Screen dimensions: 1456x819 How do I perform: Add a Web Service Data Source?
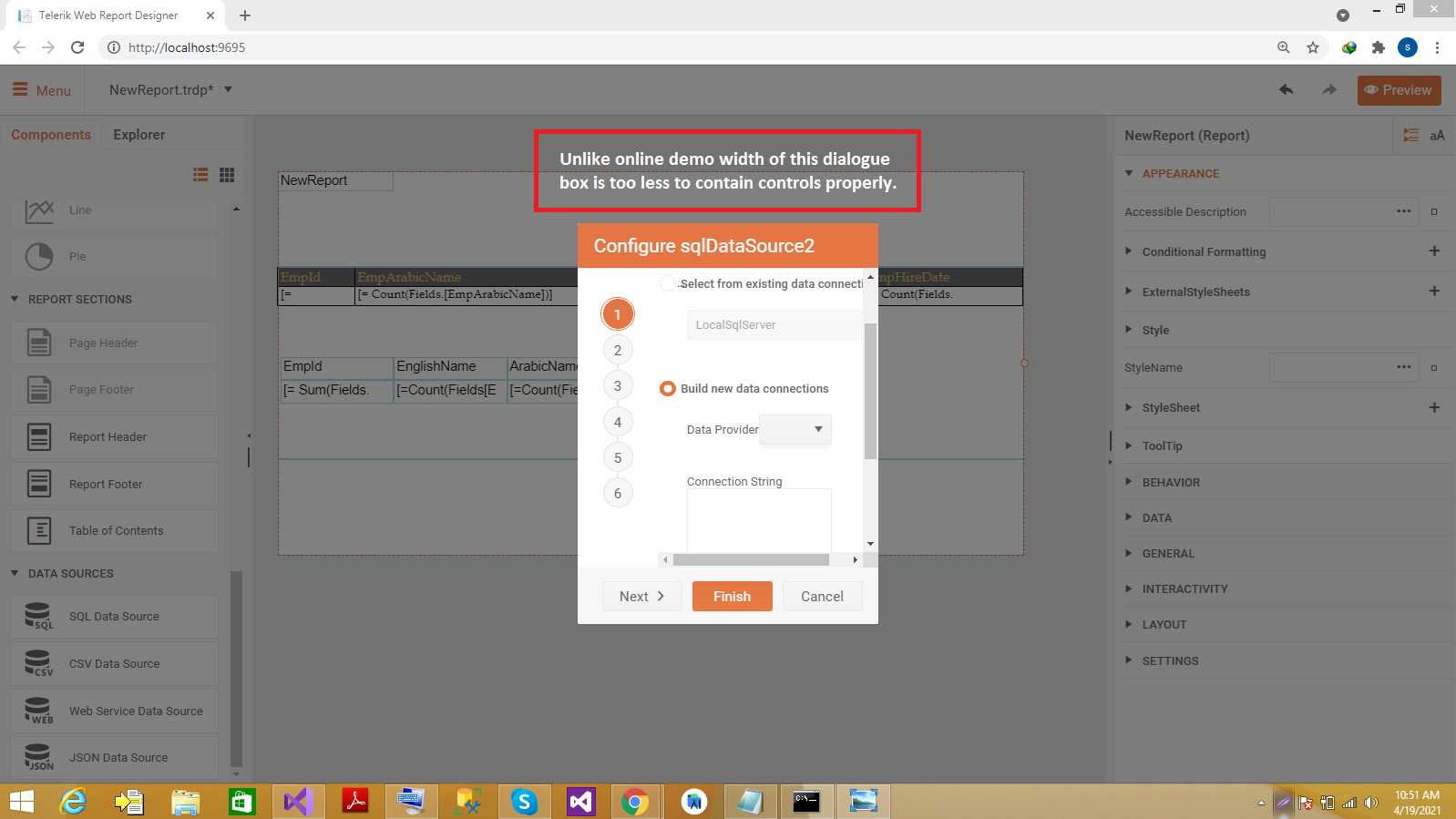click(115, 712)
